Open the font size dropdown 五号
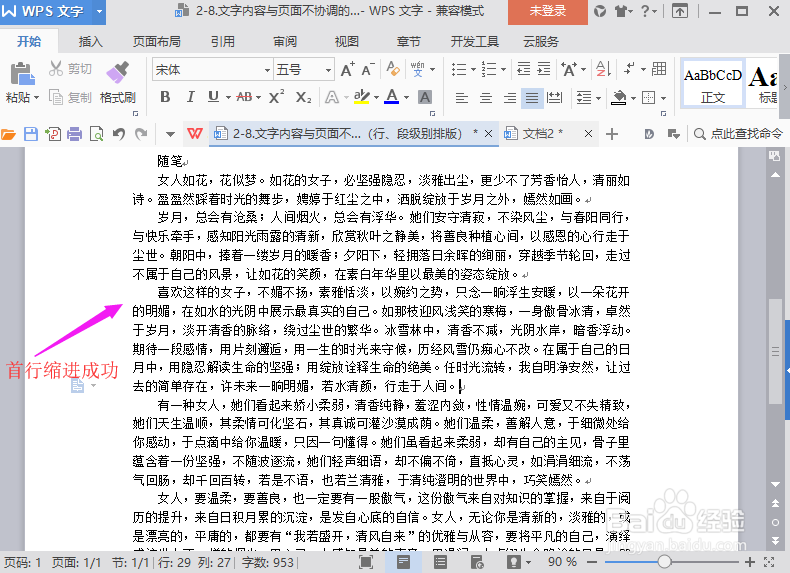Viewport: 790px width, 573px height. [328, 70]
